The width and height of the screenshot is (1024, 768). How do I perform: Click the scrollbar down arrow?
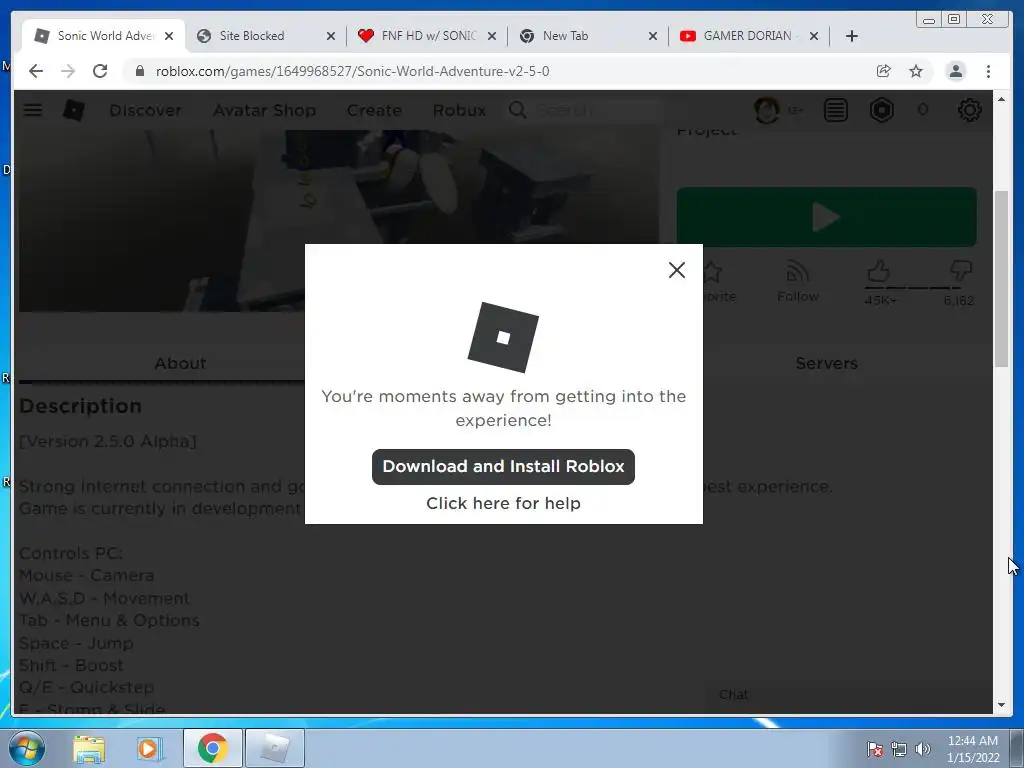1001,705
